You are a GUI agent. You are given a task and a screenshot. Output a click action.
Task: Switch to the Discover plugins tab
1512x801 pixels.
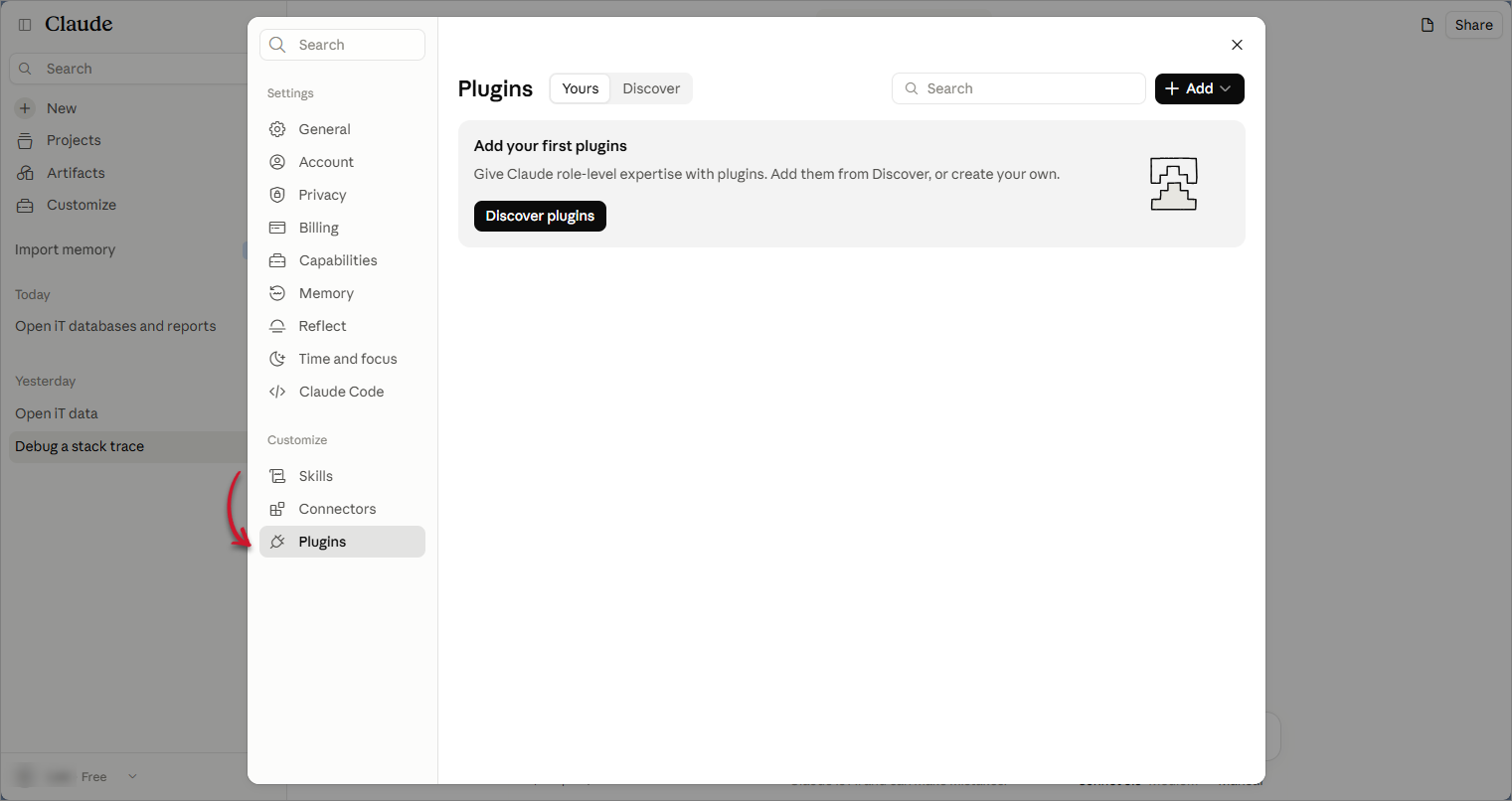coord(651,88)
